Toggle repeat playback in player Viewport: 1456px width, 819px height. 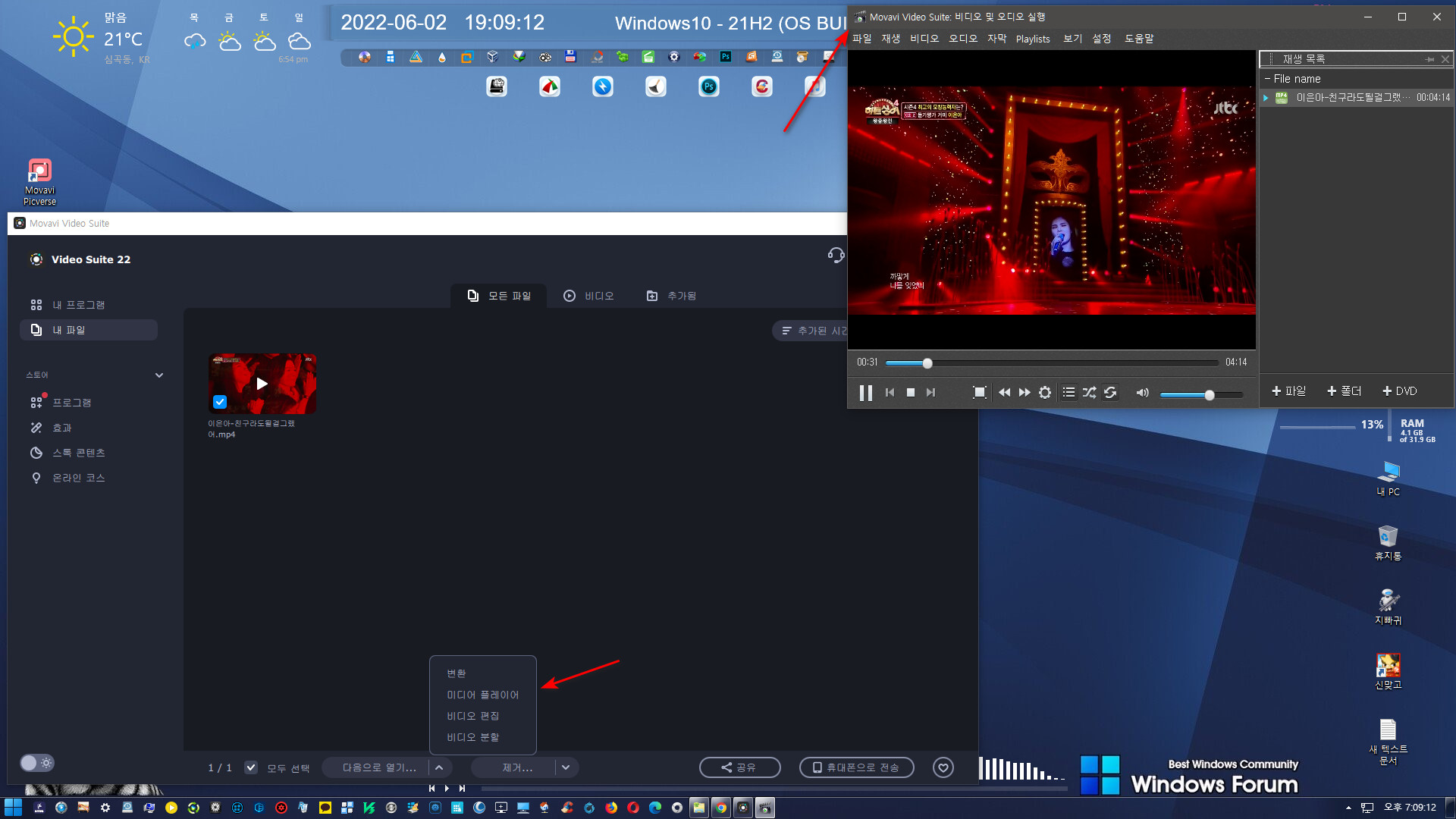(x=1110, y=393)
